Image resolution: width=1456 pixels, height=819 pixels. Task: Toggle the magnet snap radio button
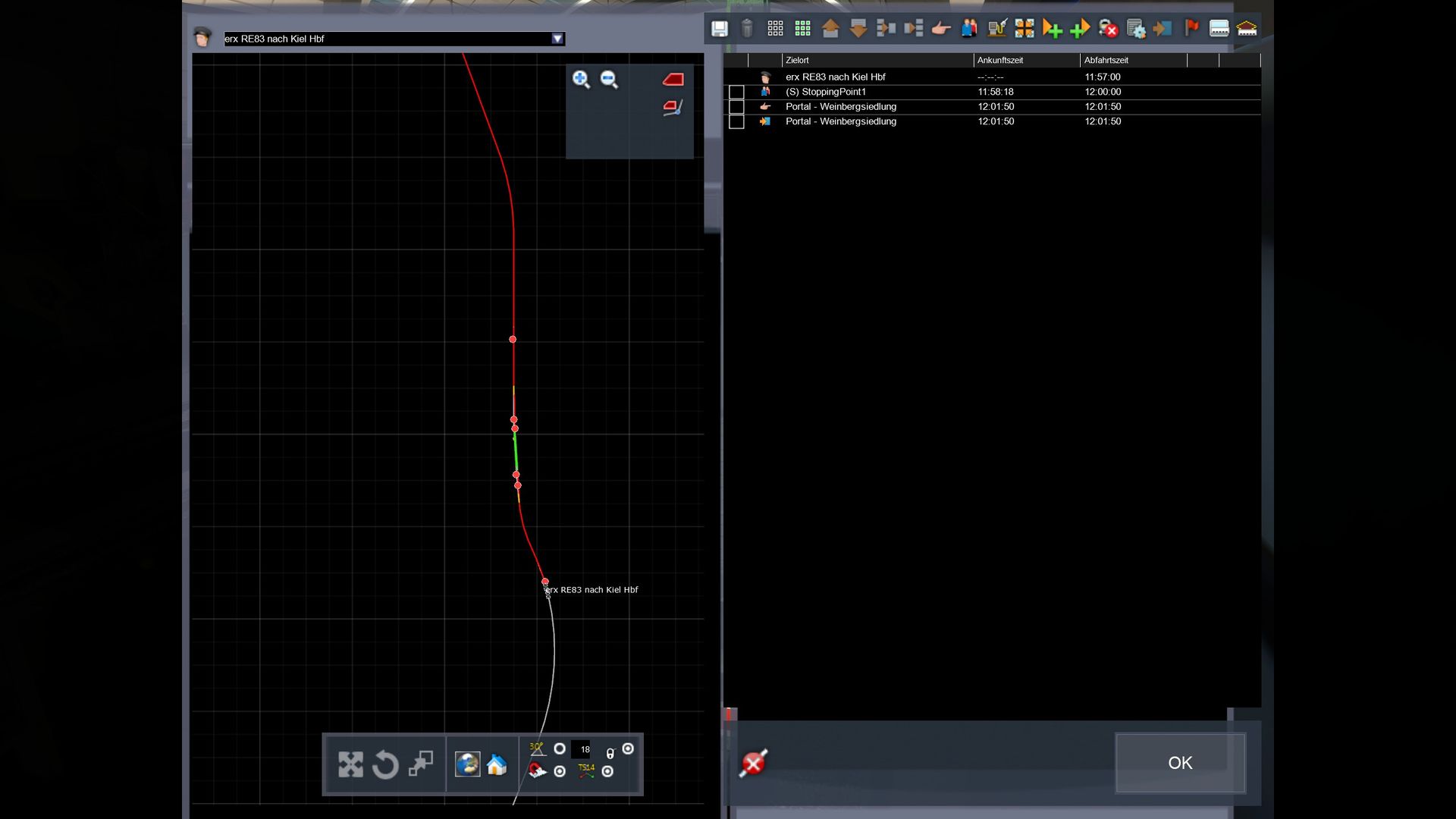(x=560, y=771)
